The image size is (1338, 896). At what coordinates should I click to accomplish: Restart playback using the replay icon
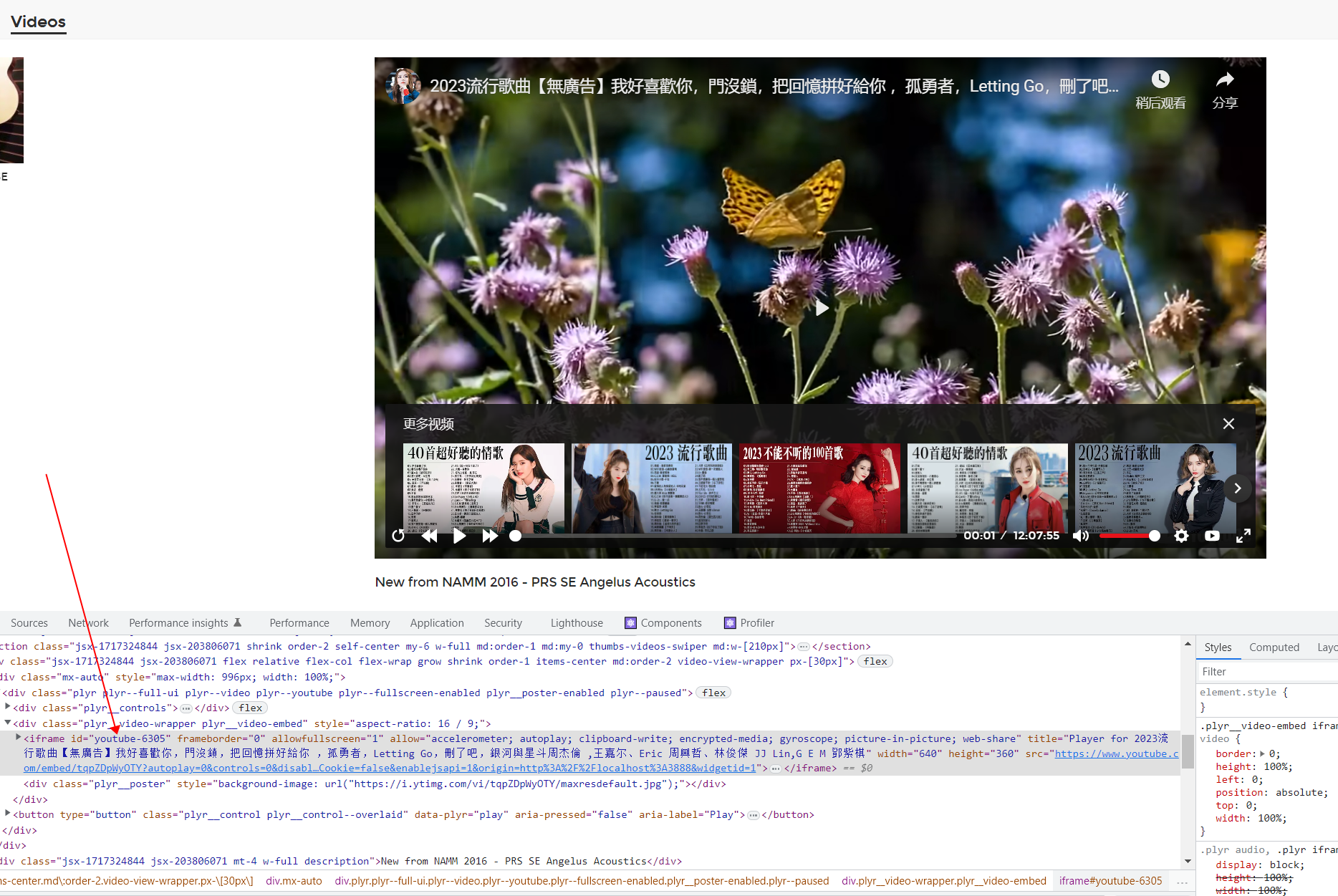point(398,536)
